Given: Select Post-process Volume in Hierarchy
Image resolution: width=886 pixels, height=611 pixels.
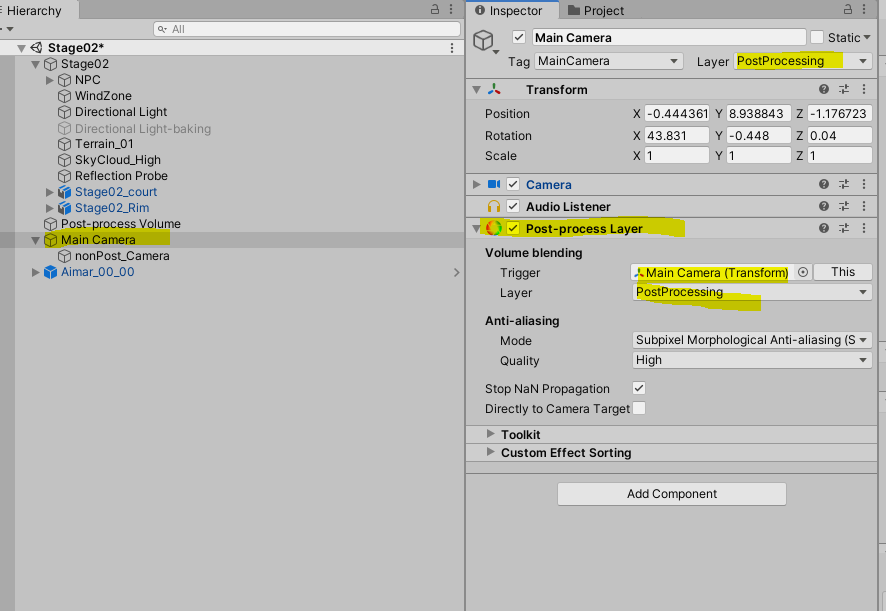Looking at the screenshot, I should [121, 224].
